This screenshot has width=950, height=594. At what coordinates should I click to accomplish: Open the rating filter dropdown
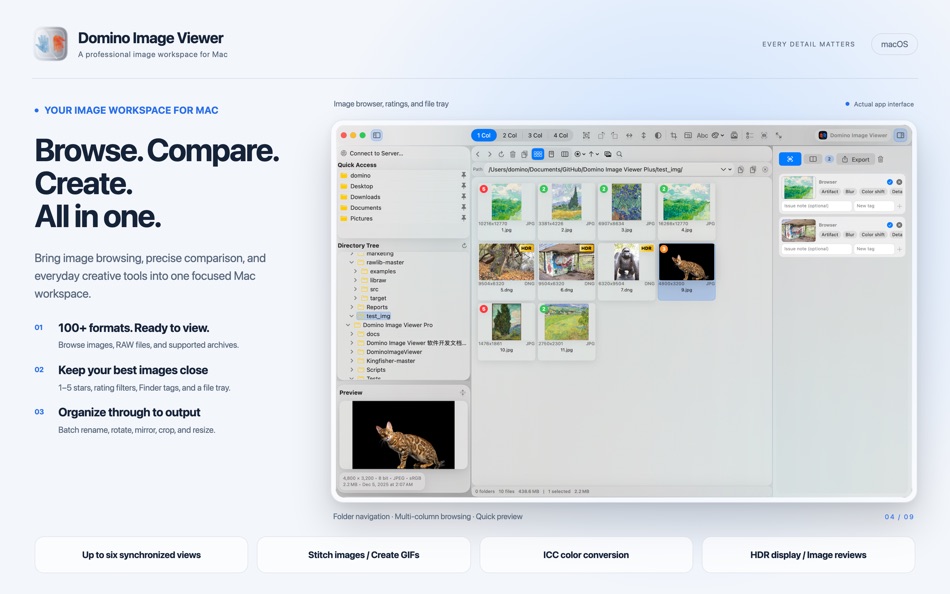tap(580, 154)
